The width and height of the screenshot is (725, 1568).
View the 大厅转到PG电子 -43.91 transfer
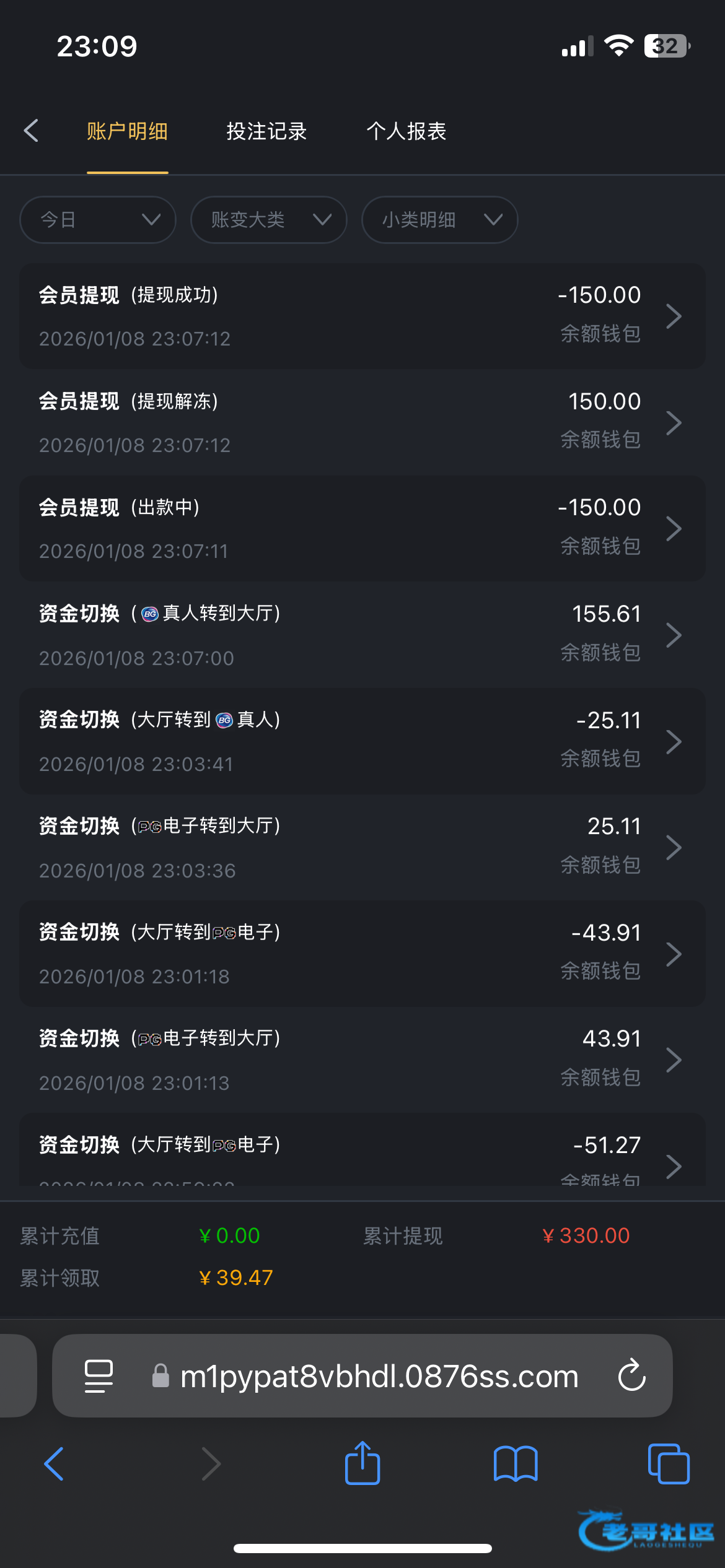click(362, 954)
